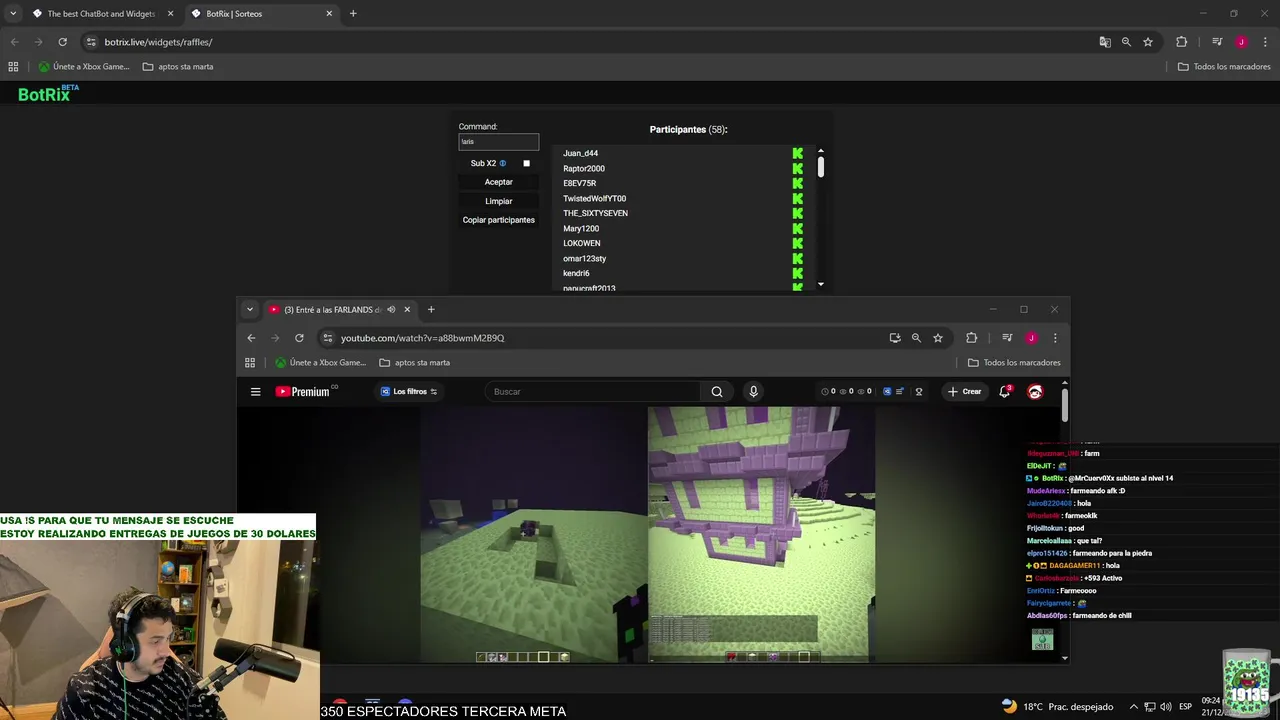Open YouTube account avatar menu
Viewport: 1280px width, 720px height.
1035,392
